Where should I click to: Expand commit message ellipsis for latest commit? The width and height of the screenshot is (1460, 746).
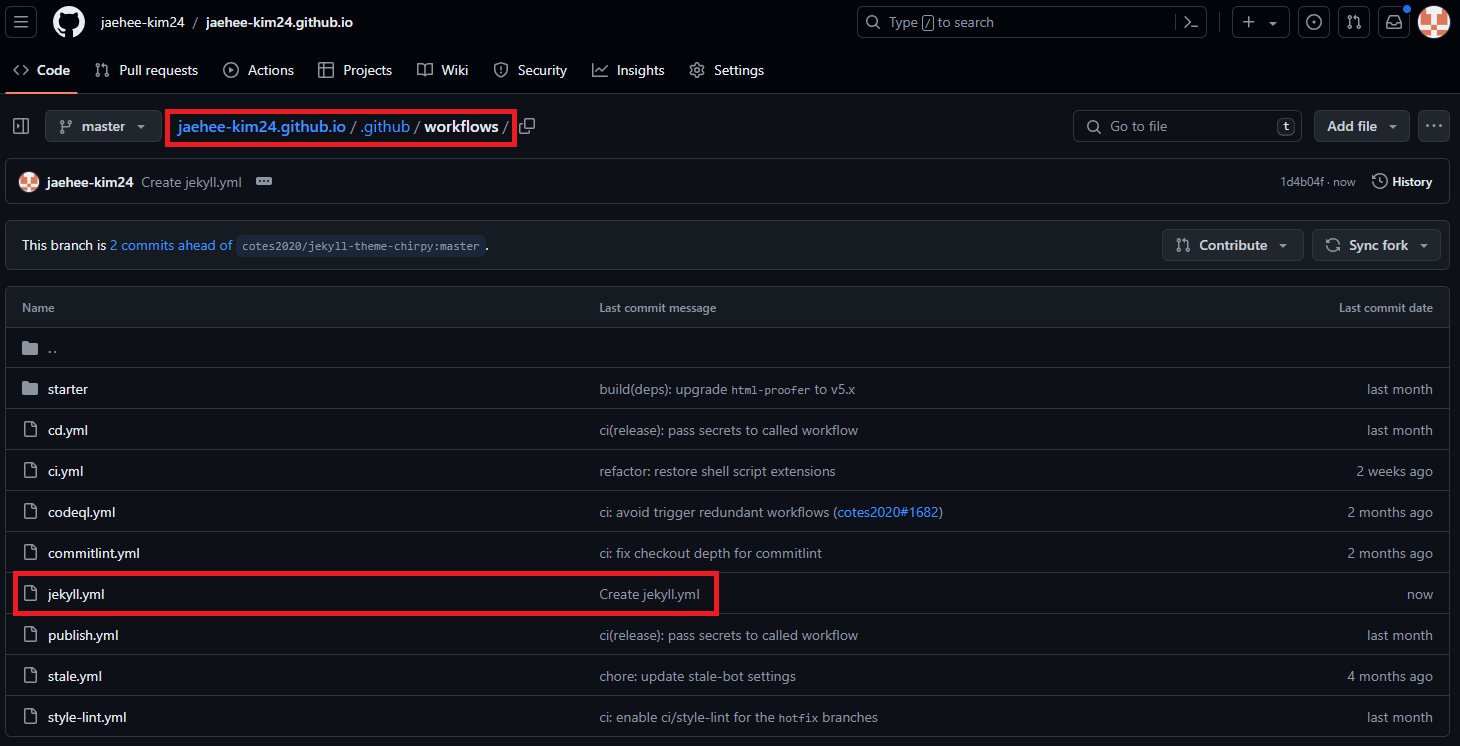264,181
